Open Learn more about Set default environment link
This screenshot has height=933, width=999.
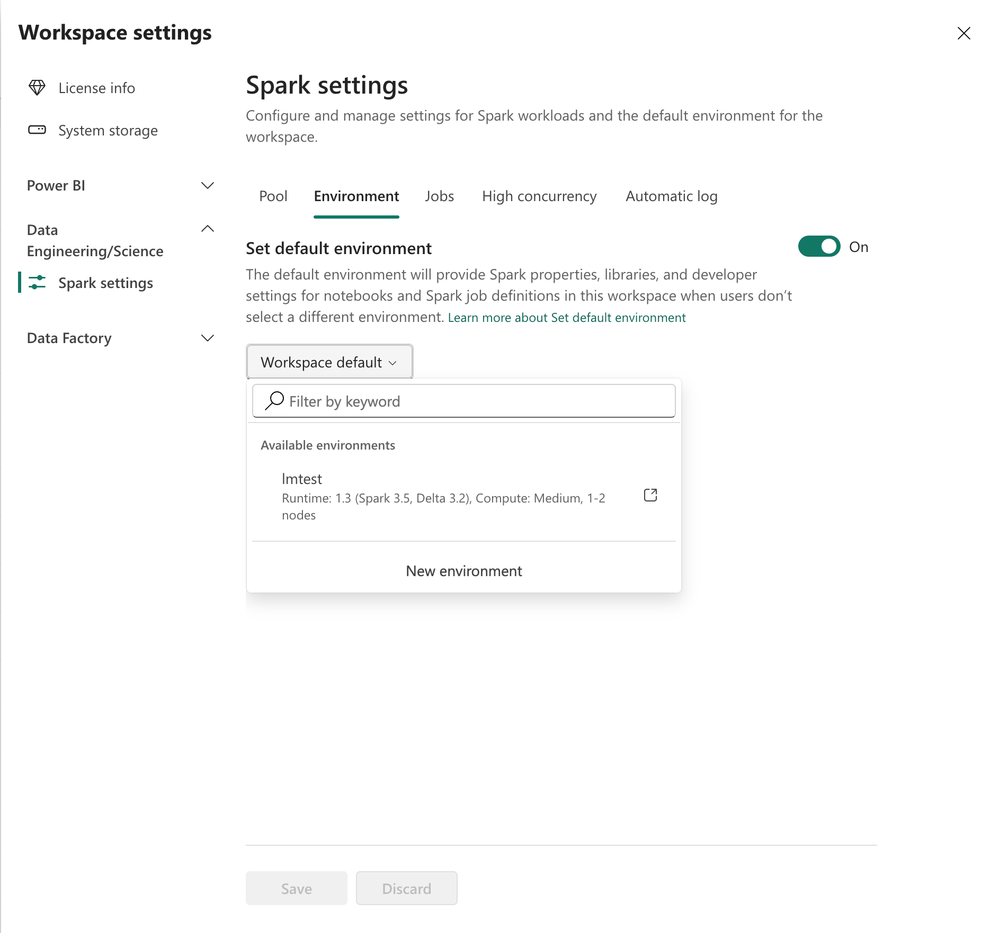[567, 318]
